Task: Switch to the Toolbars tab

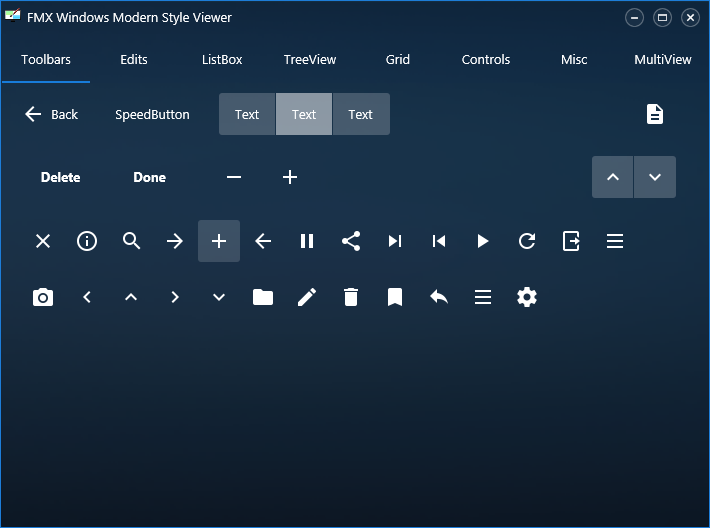Action: [46, 60]
